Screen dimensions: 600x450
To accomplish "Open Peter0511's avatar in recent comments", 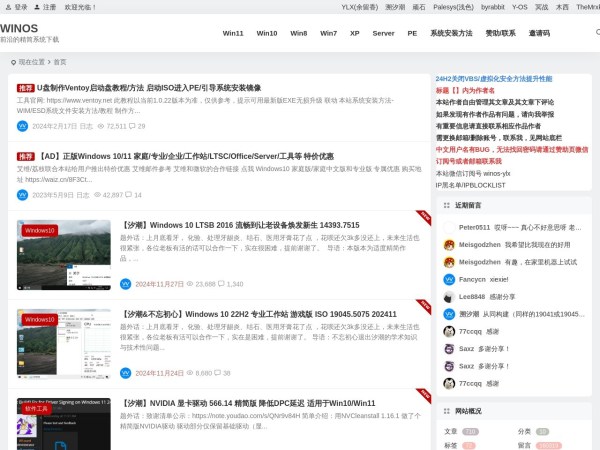I will 450,227.
